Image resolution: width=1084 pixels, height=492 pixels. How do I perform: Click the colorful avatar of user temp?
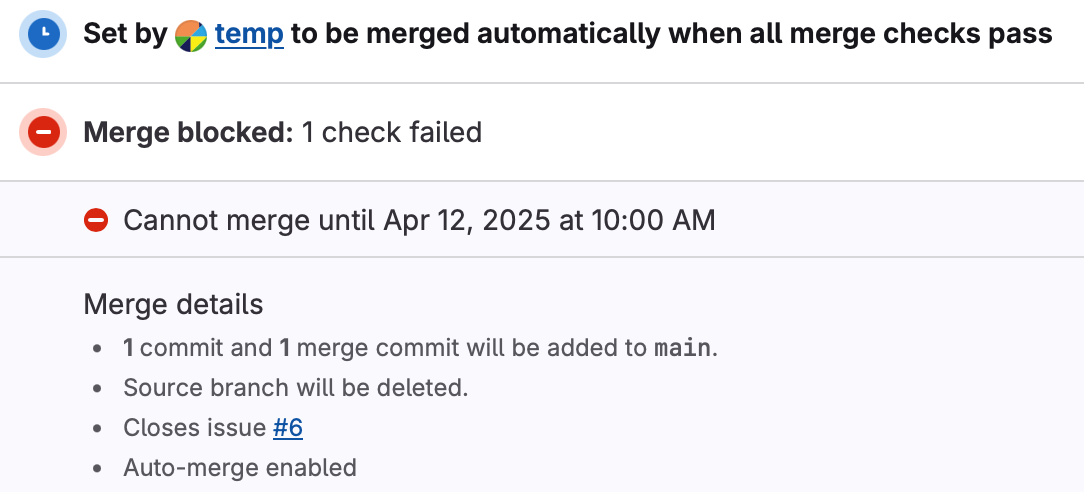click(x=191, y=35)
